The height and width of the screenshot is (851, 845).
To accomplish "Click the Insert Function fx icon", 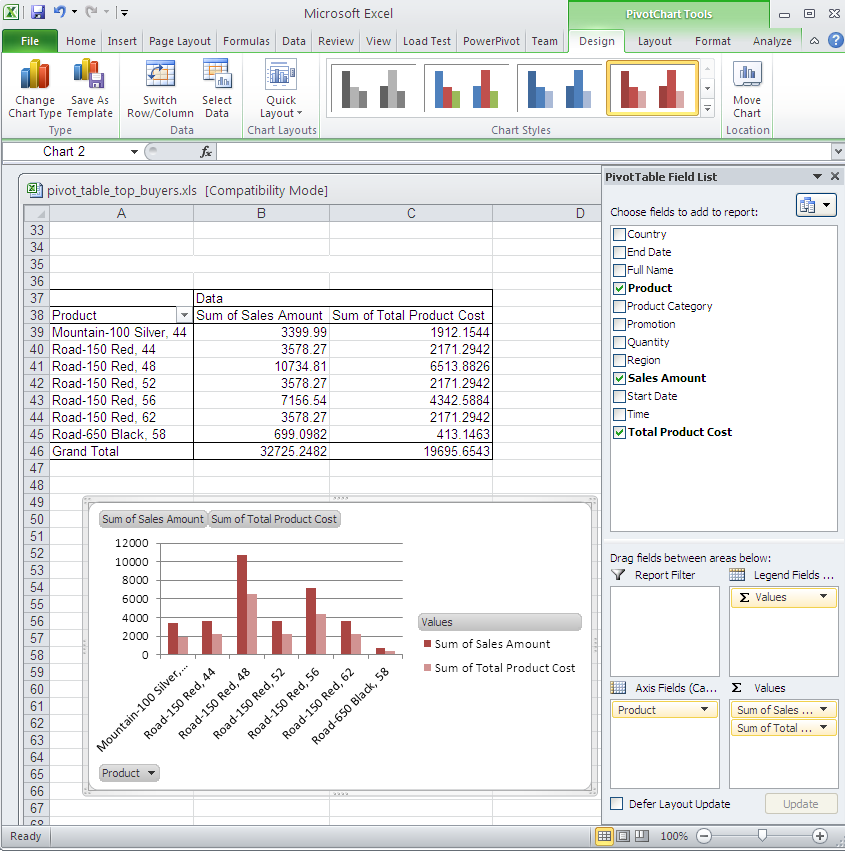I will pyautogui.click(x=206, y=151).
